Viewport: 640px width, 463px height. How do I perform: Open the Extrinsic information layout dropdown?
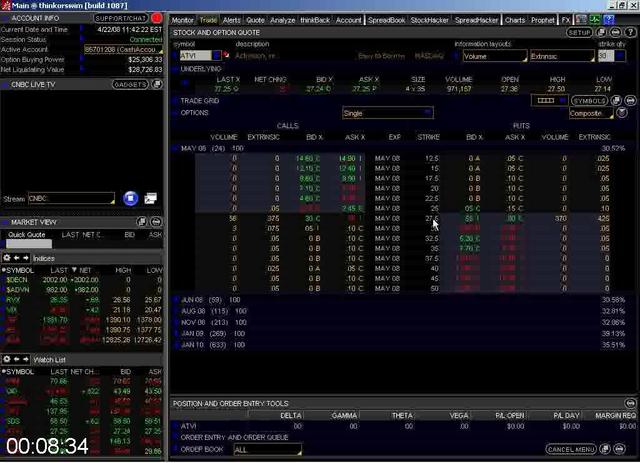tap(562, 56)
